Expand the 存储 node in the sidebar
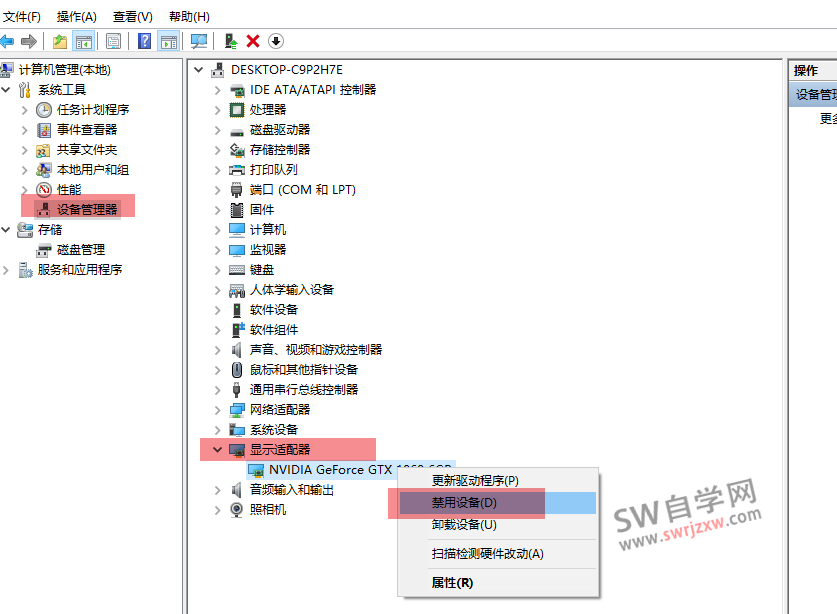The height and width of the screenshot is (614, 837). pyautogui.click(x=6, y=229)
